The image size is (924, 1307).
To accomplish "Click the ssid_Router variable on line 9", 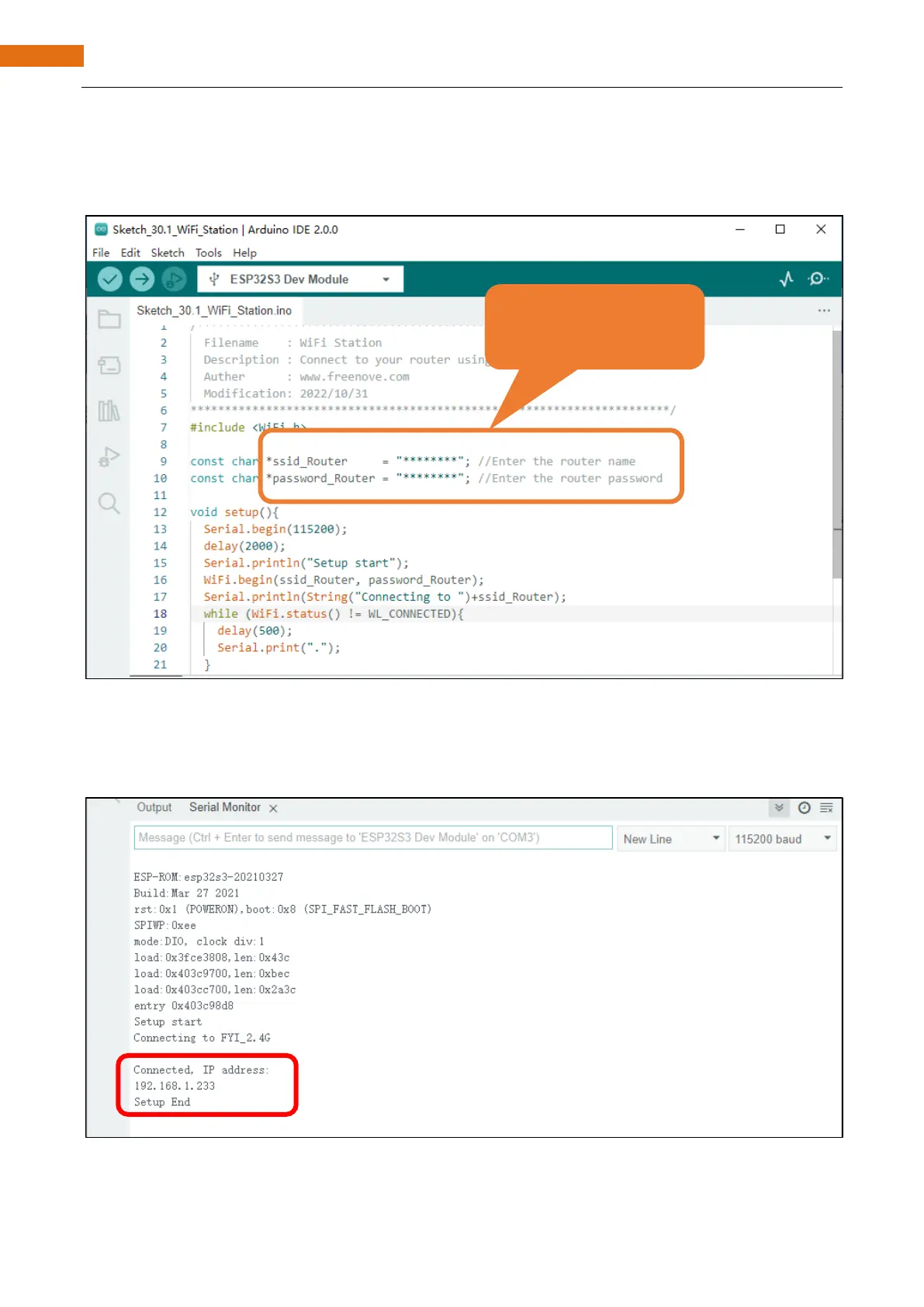I will [x=310, y=462].
